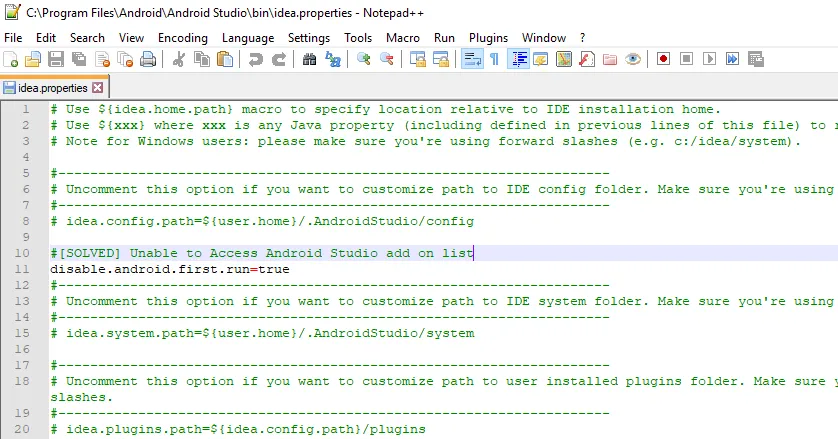The height and width of the screenshot is (439, 838).
Task: Open the Replace dialog toolbar icon
Action: [332, 59]
